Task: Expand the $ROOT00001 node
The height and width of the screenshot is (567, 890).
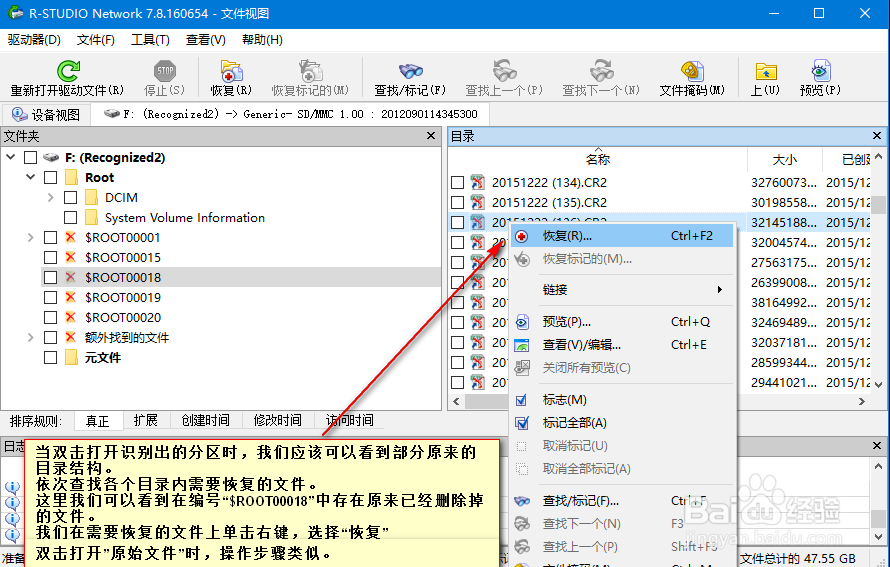Action: 31,237
